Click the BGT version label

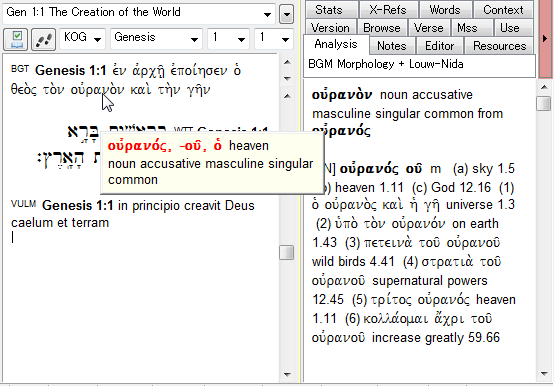point(20,69)
